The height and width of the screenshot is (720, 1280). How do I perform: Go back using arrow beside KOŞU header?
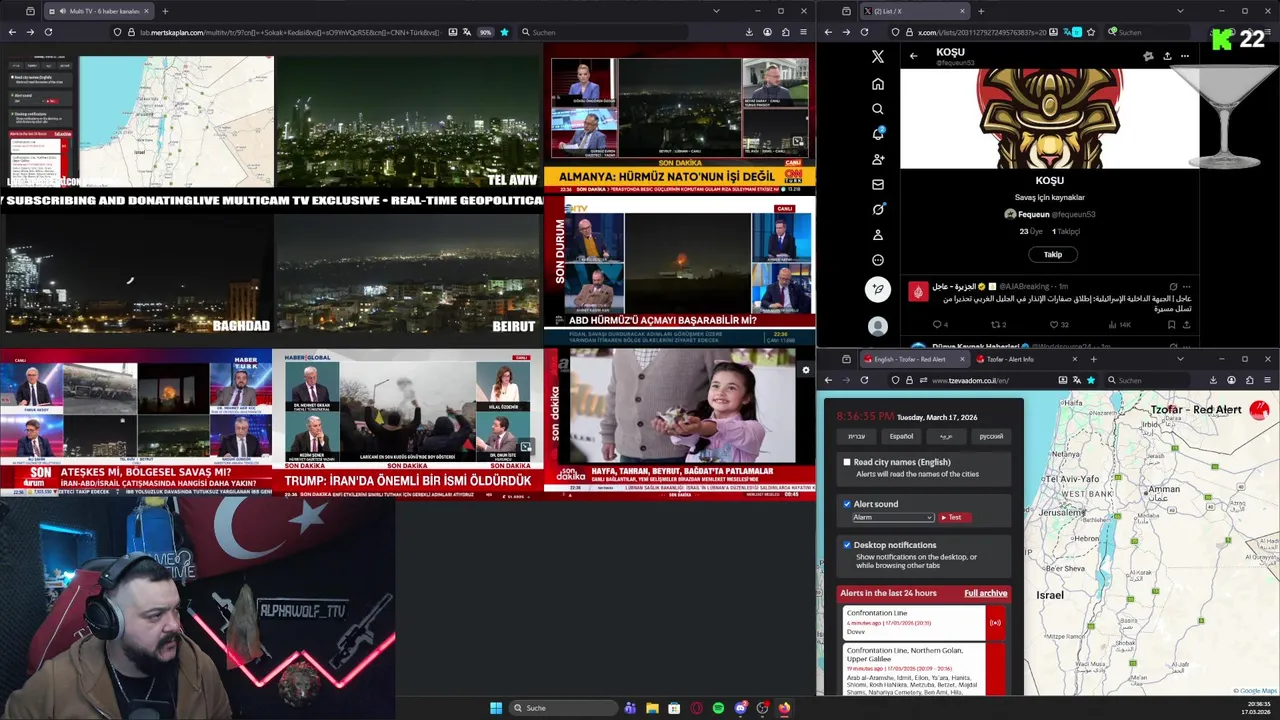coord(913,56)
